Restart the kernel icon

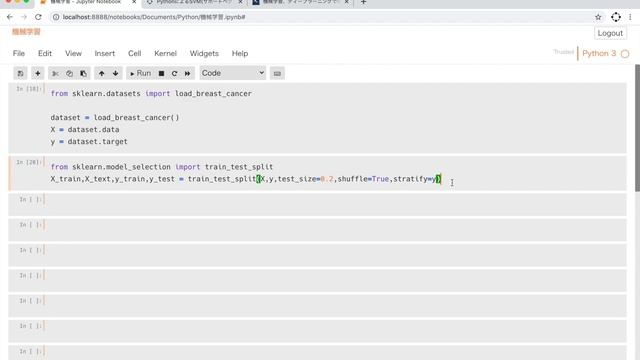pyautogui.click(x=174, y=73)
